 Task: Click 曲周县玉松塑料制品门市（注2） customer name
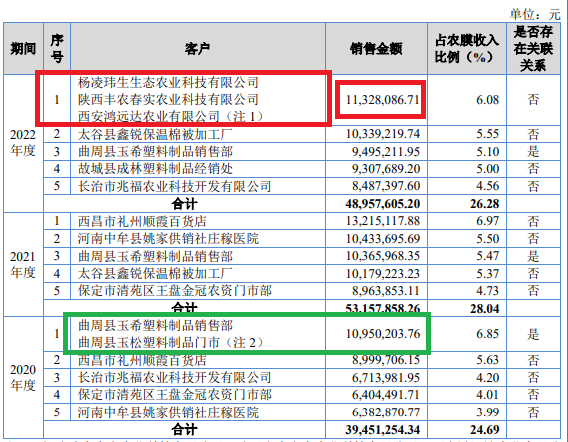pos(170,342)
